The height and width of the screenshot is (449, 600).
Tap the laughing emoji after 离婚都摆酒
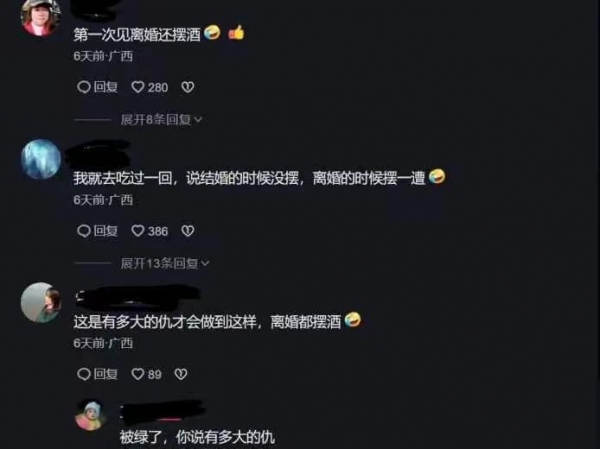pyautogui.click(x=352, y=320)
